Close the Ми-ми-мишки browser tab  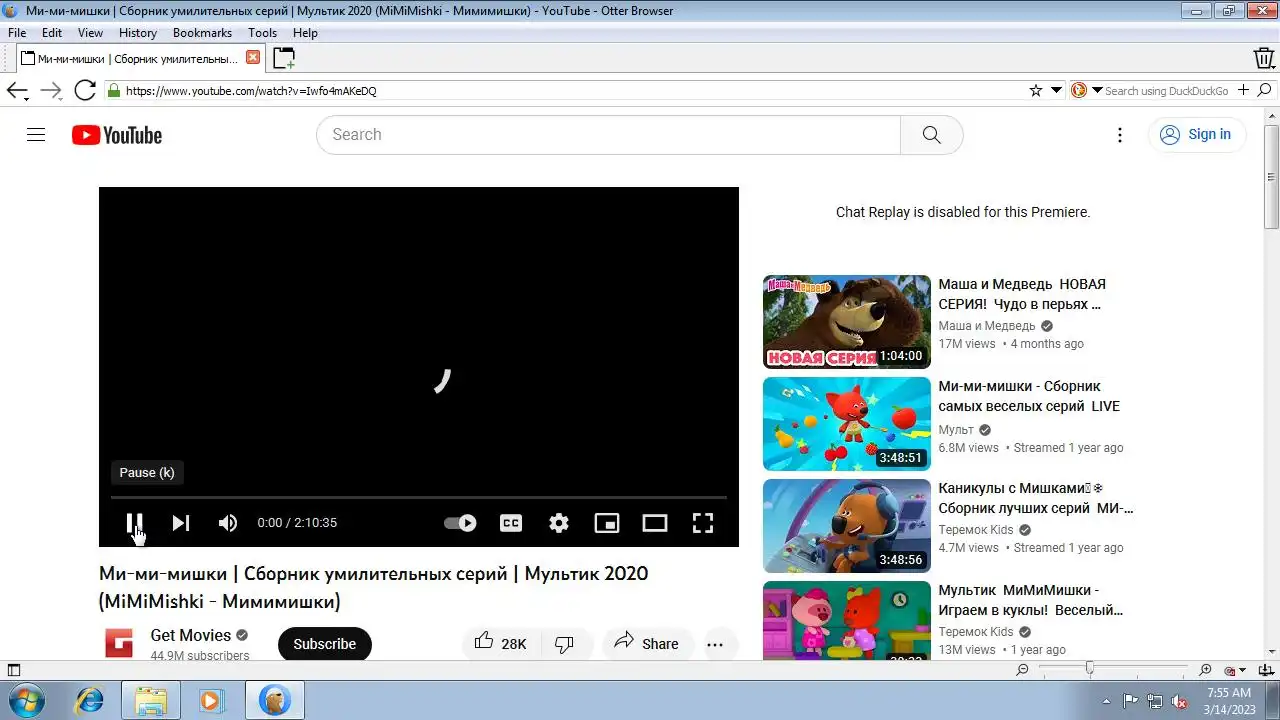tap(253, 58)
